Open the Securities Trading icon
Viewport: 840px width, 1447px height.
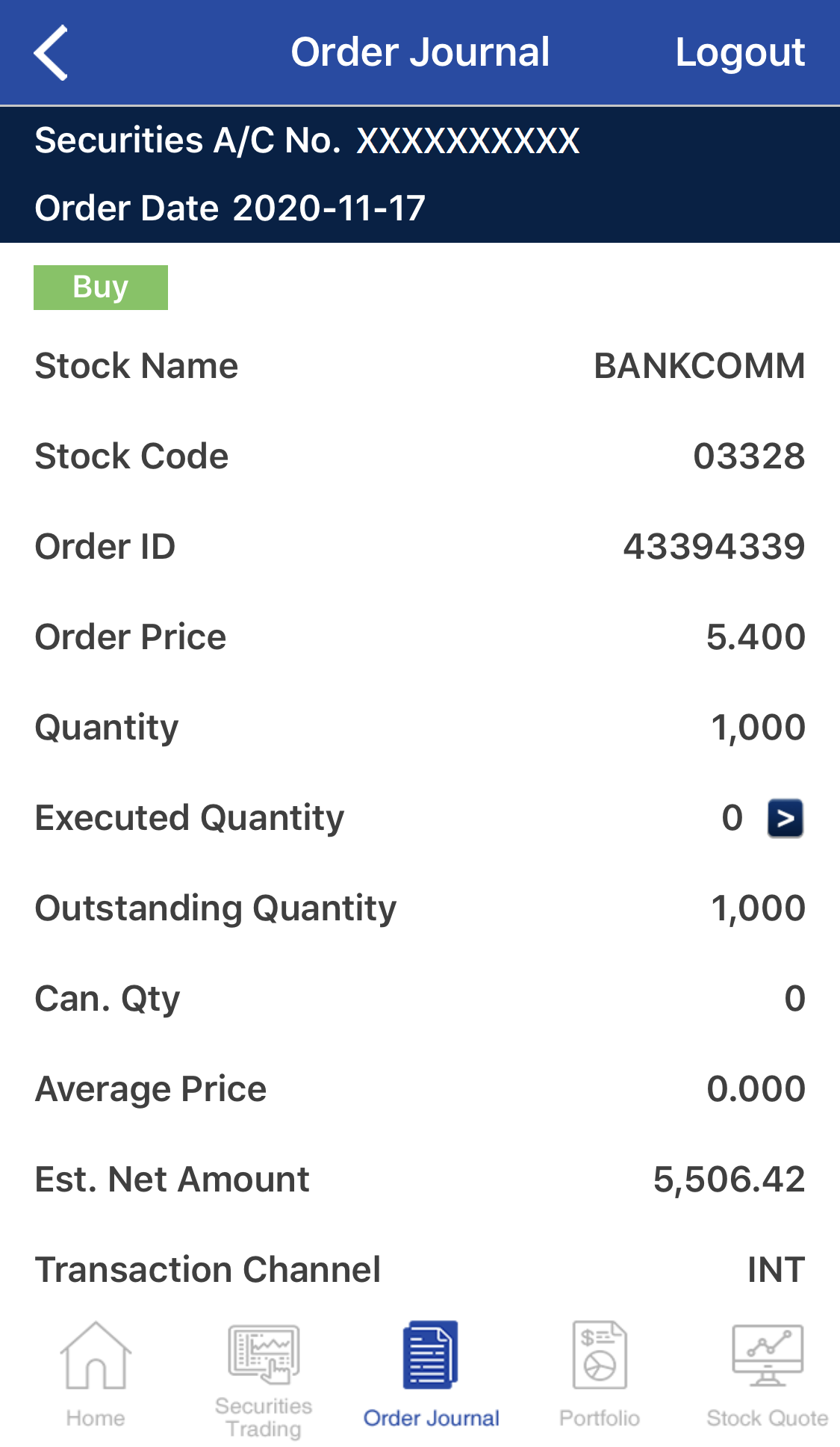264,1354
